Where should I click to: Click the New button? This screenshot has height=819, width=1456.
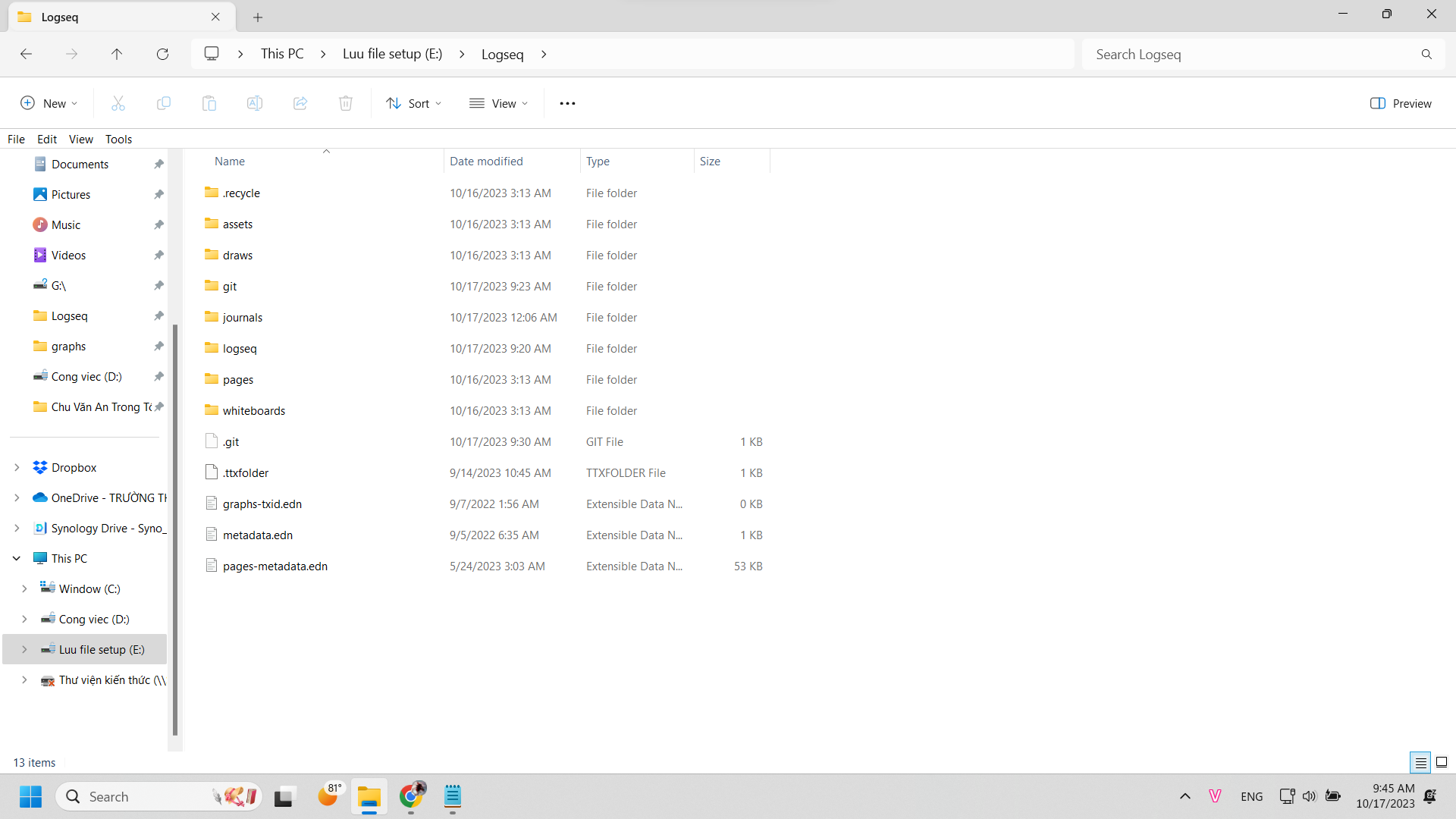tap(49, 103)
